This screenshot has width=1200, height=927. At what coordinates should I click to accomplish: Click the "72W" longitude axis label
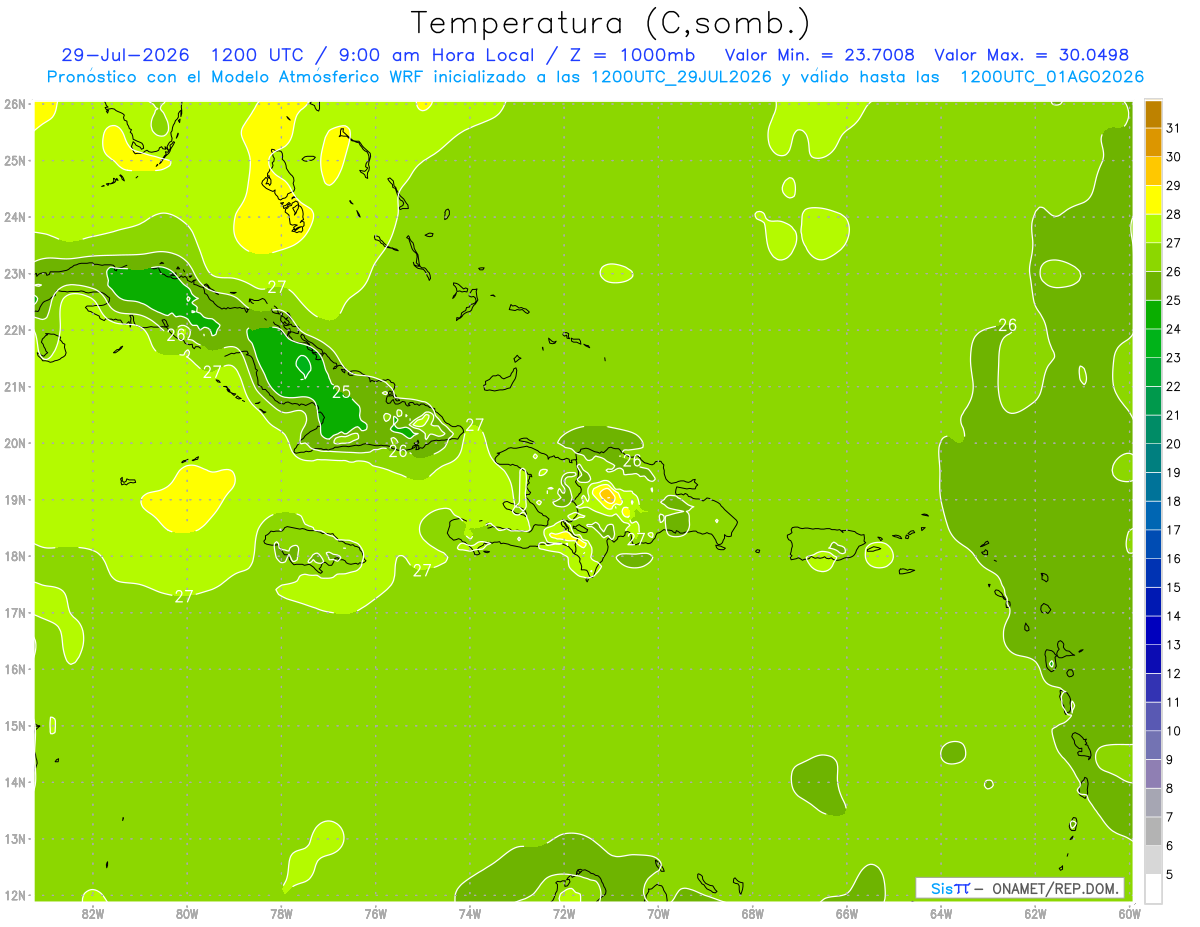(563, 913)
